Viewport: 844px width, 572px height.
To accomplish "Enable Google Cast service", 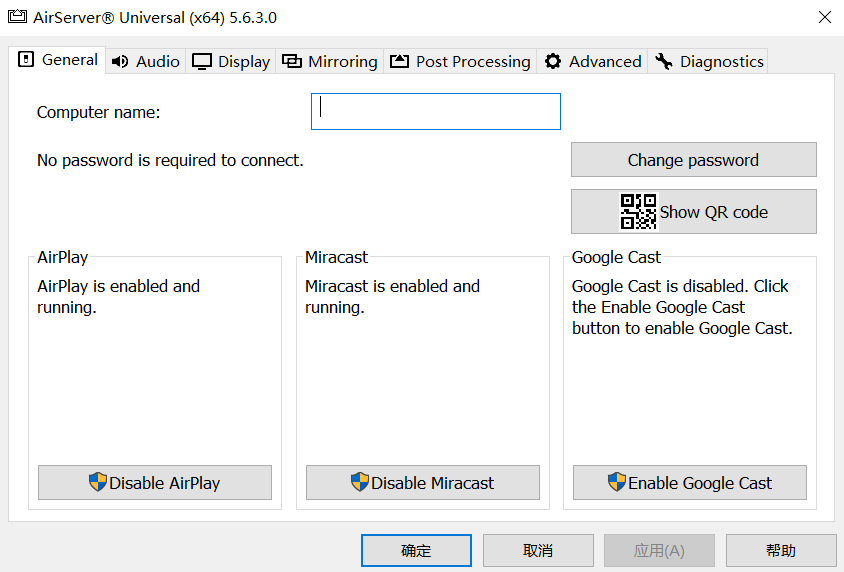I will (690, 483).
